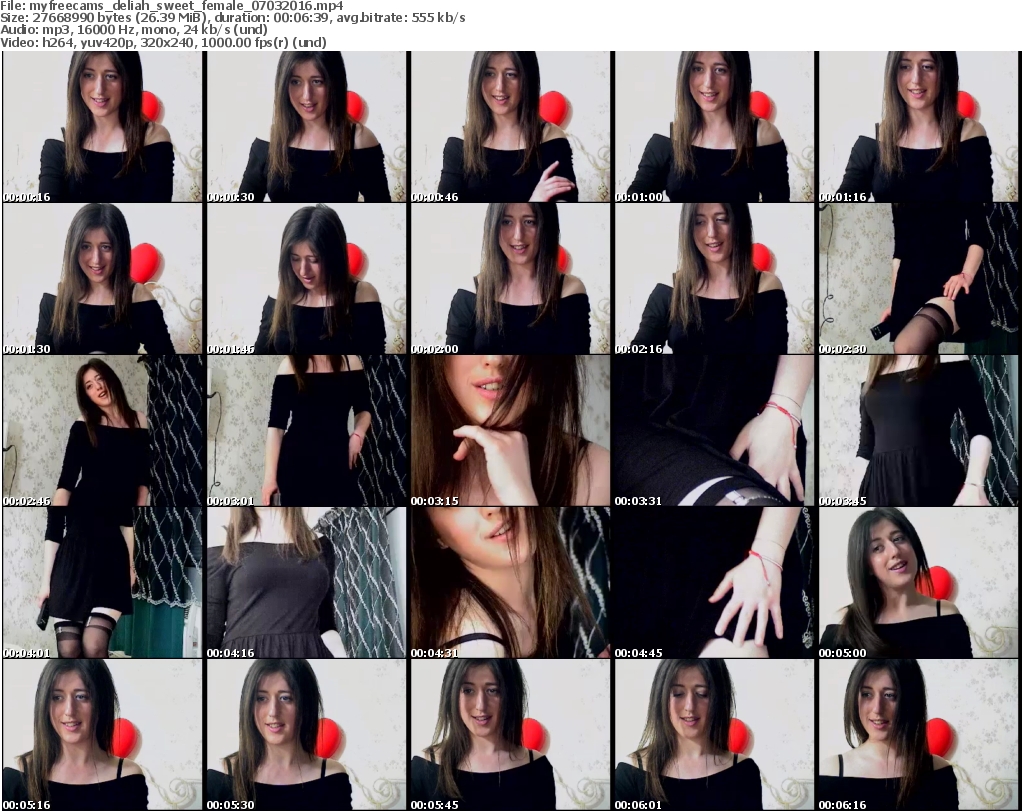This screenshot has height=811, width=1024.
Task: Click the frame timestamped 00:03:31
Action: tap(714, 431)
